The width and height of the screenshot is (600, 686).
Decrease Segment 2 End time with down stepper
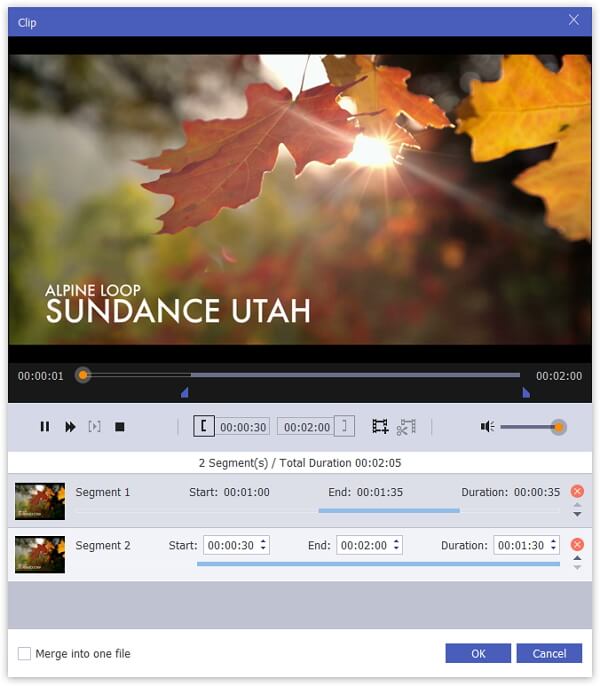[396, 549]
